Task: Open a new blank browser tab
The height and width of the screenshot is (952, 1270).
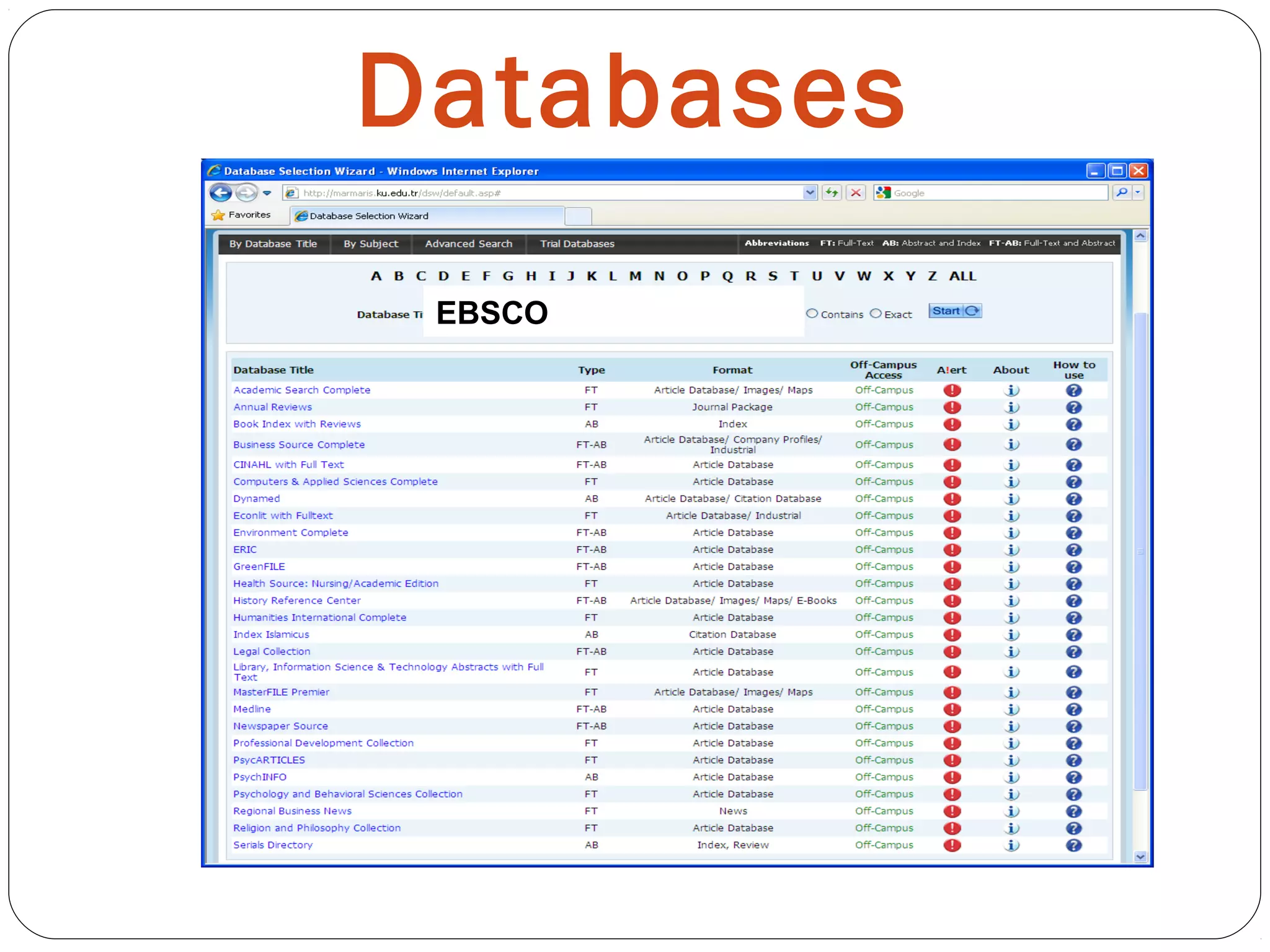Action: coord(579,216)
